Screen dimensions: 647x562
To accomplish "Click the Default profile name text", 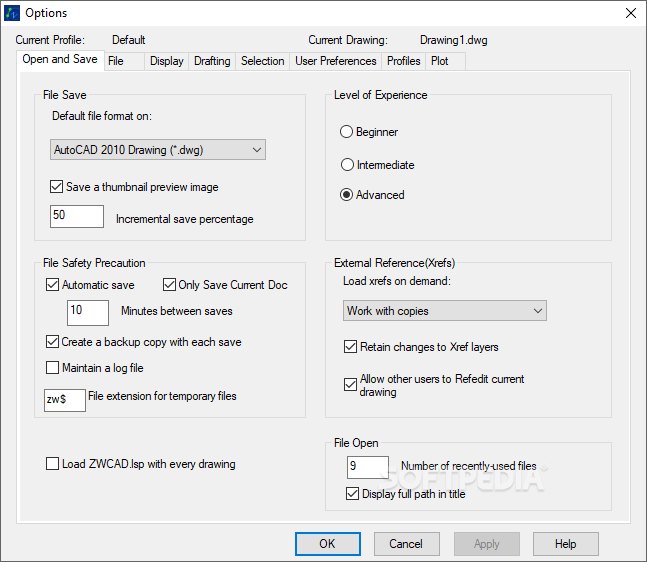I will click(128, 40).
